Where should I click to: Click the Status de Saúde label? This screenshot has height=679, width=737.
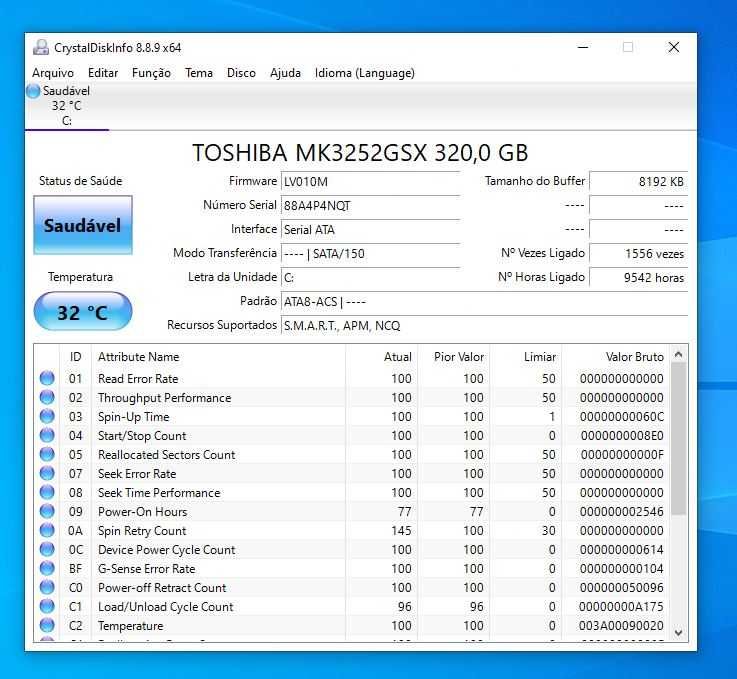point(80,181)
